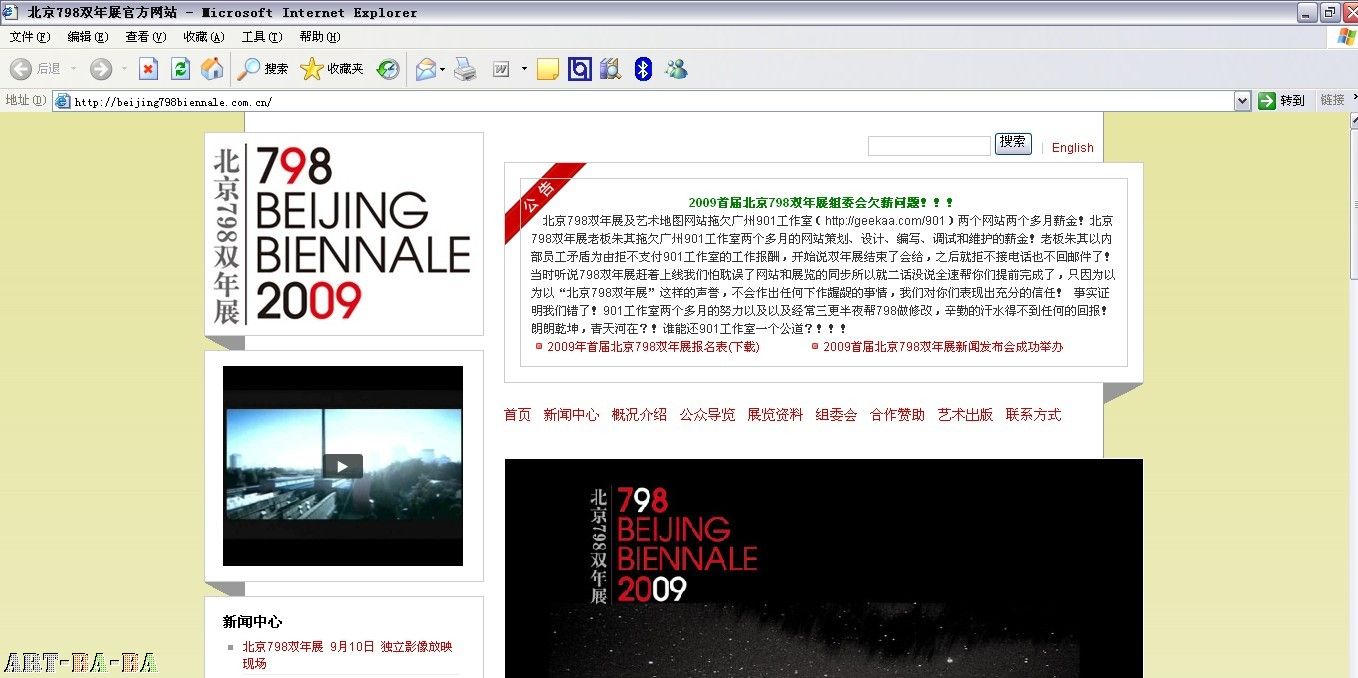The height and width of the screenshot is (678, 1358).
Task: Click the Bluetooth toolbar icon
Action: tap(644, 69)
